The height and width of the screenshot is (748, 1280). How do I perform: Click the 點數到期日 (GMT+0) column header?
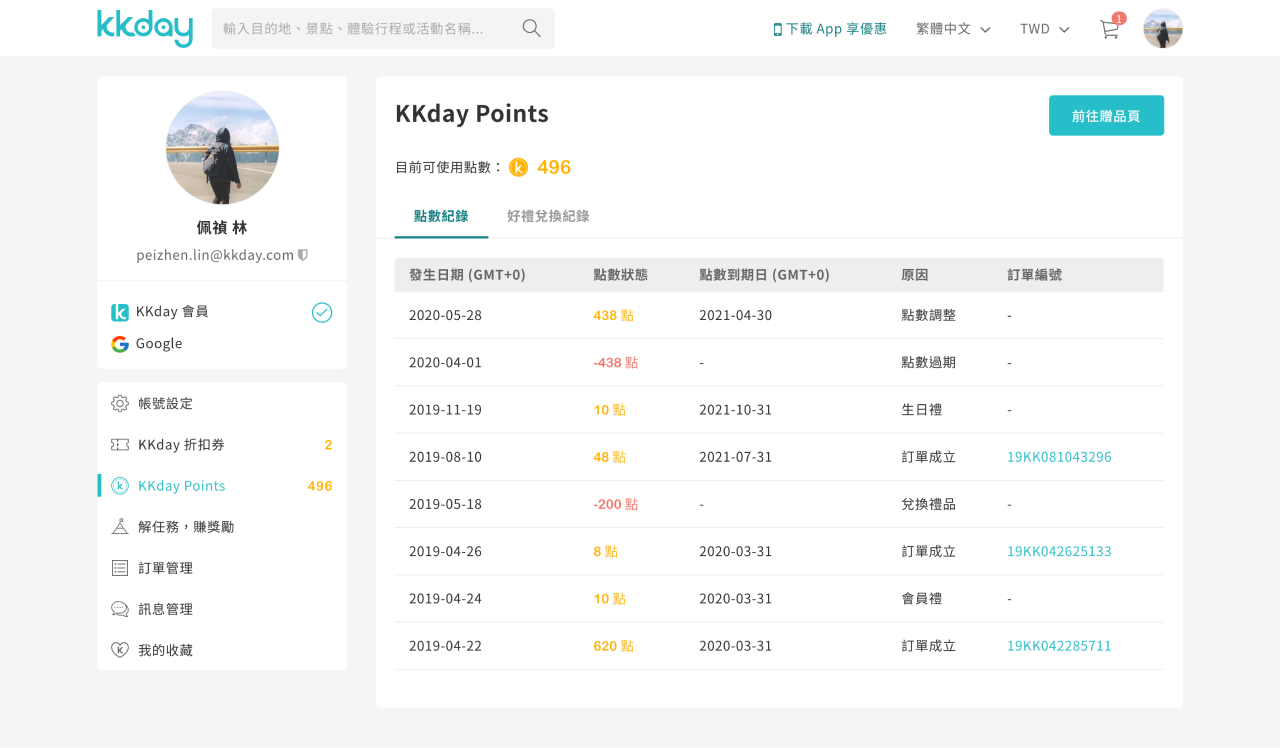[x=764, y=275]
